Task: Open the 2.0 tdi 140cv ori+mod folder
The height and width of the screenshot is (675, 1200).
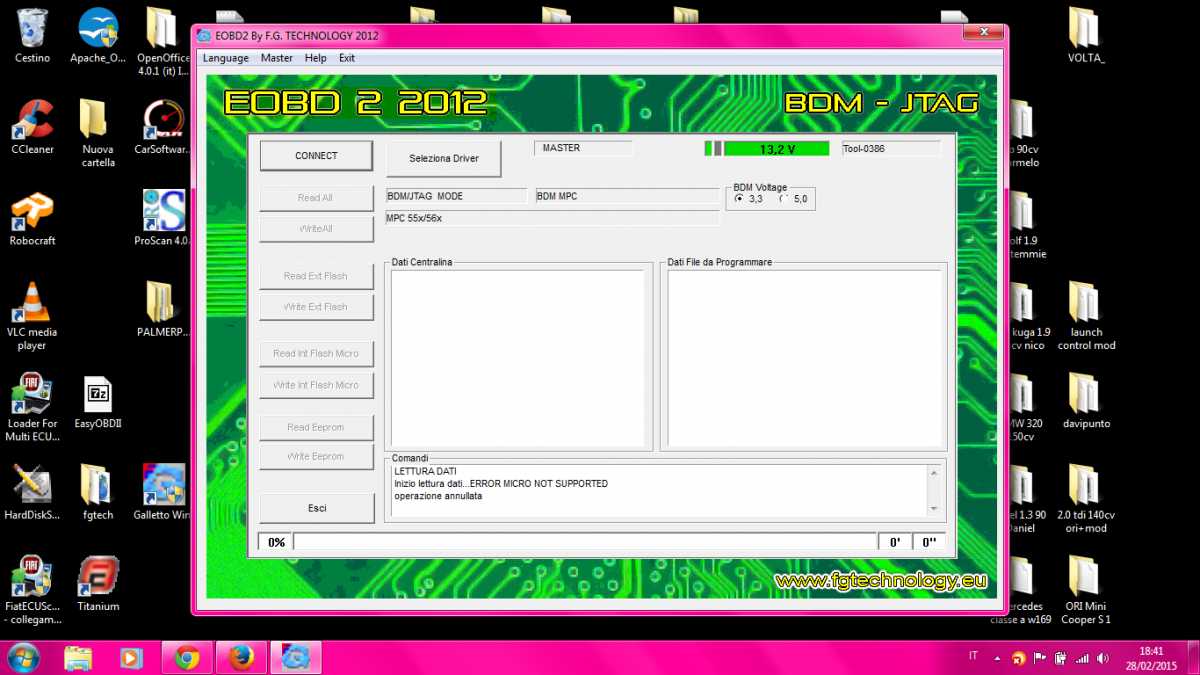Action: tap(1086, 499)
